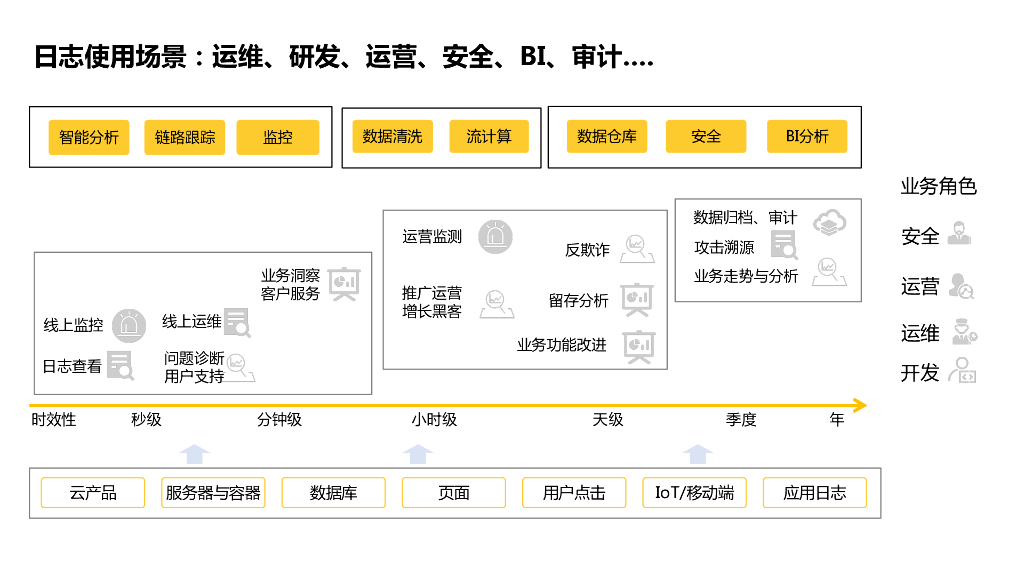1024x576 pixels.
Task: Click the 季度 timeline label
Action: [x=741, y=419]
